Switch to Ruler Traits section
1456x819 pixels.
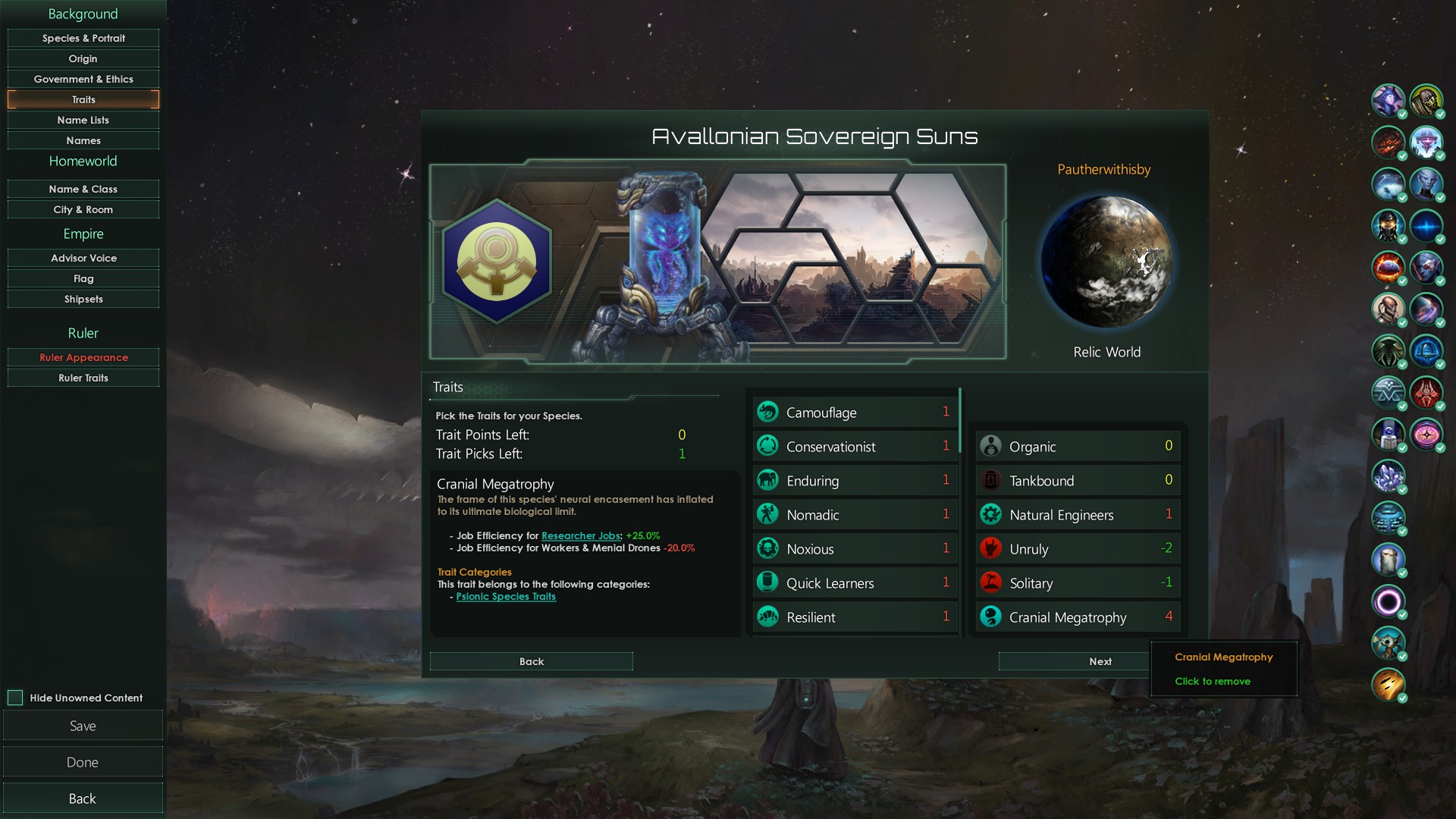[x=83, y=378]
